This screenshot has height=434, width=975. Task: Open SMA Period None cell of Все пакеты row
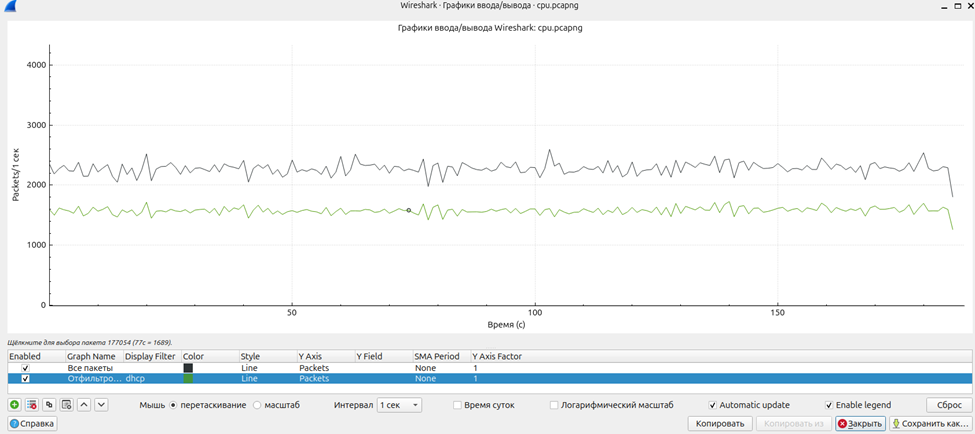[442, 368]
